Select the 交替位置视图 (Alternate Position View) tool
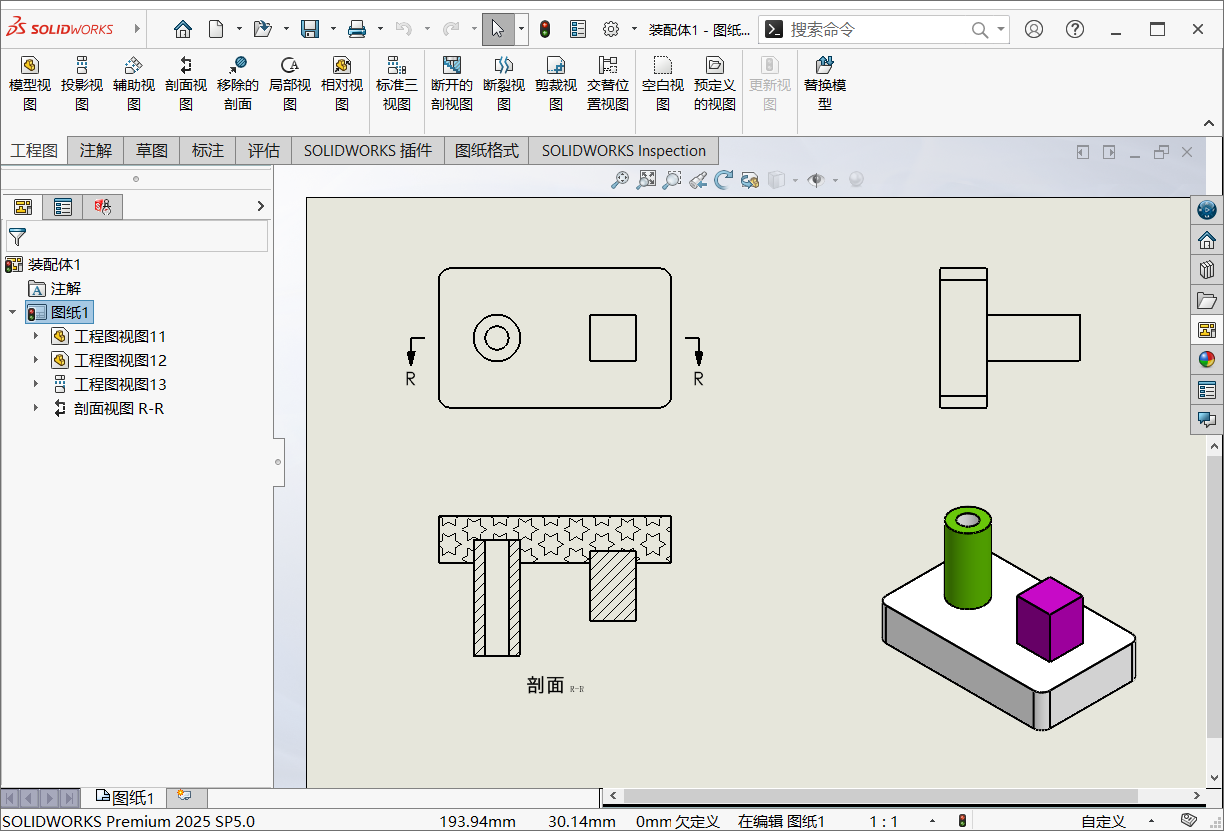Viewport: 1224px width, 831px height. pos(608,84)
